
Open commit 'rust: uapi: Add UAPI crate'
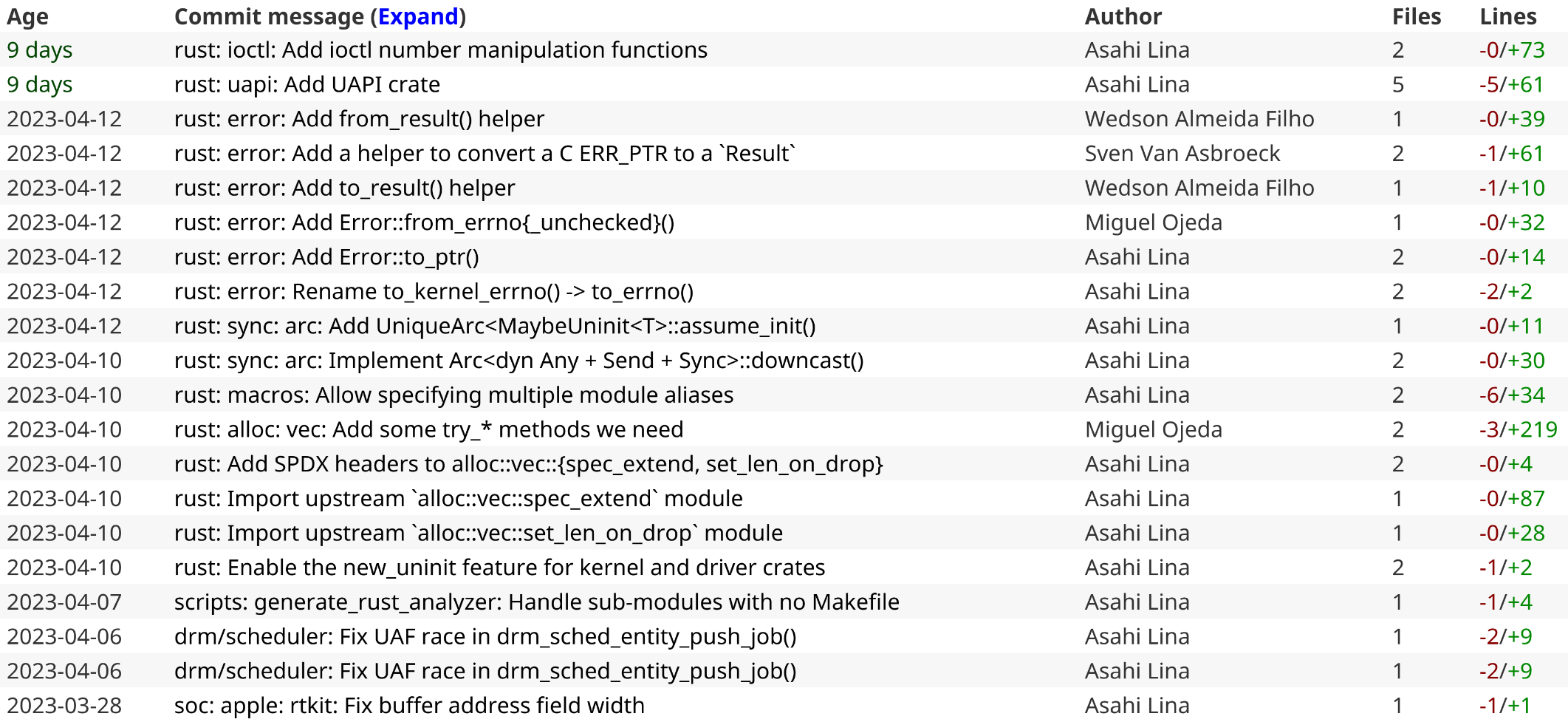tap(307, 85)
